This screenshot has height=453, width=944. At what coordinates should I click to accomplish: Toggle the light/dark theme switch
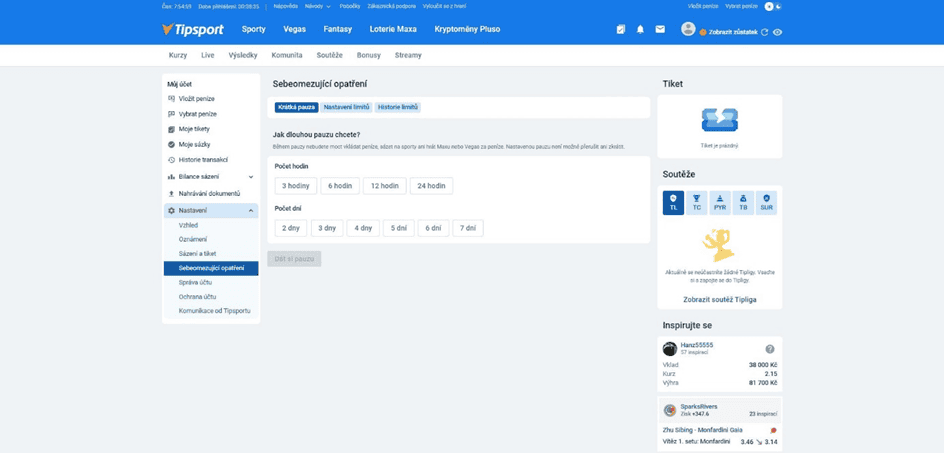773,6
